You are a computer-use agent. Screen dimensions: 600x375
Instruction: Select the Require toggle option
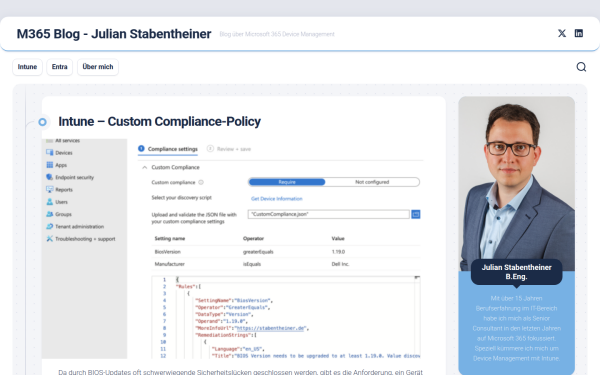(287, 182)
